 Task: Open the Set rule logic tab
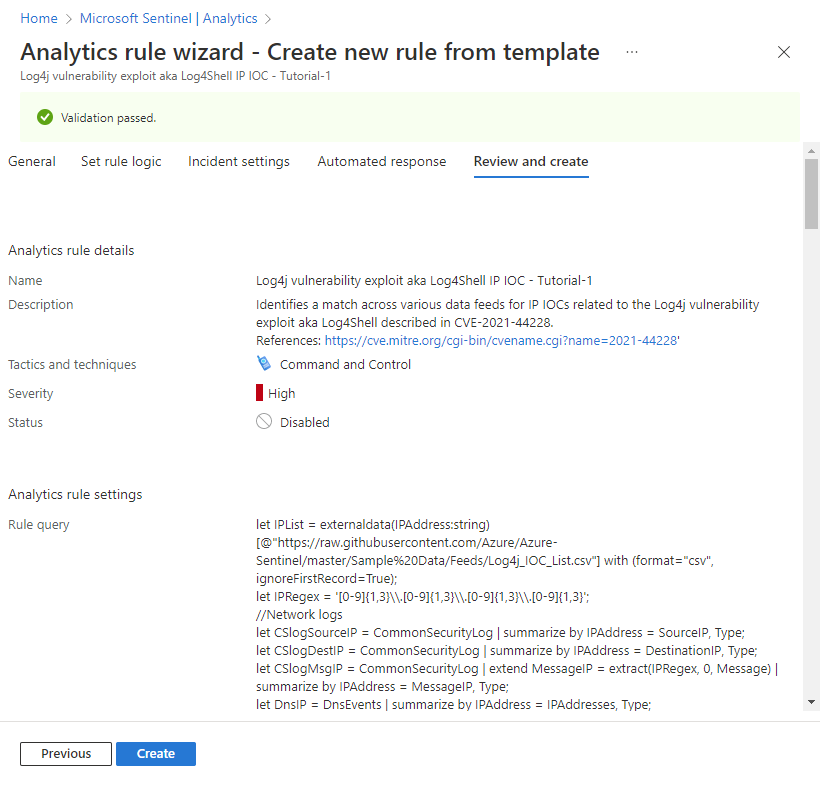(x=120, y=161)
